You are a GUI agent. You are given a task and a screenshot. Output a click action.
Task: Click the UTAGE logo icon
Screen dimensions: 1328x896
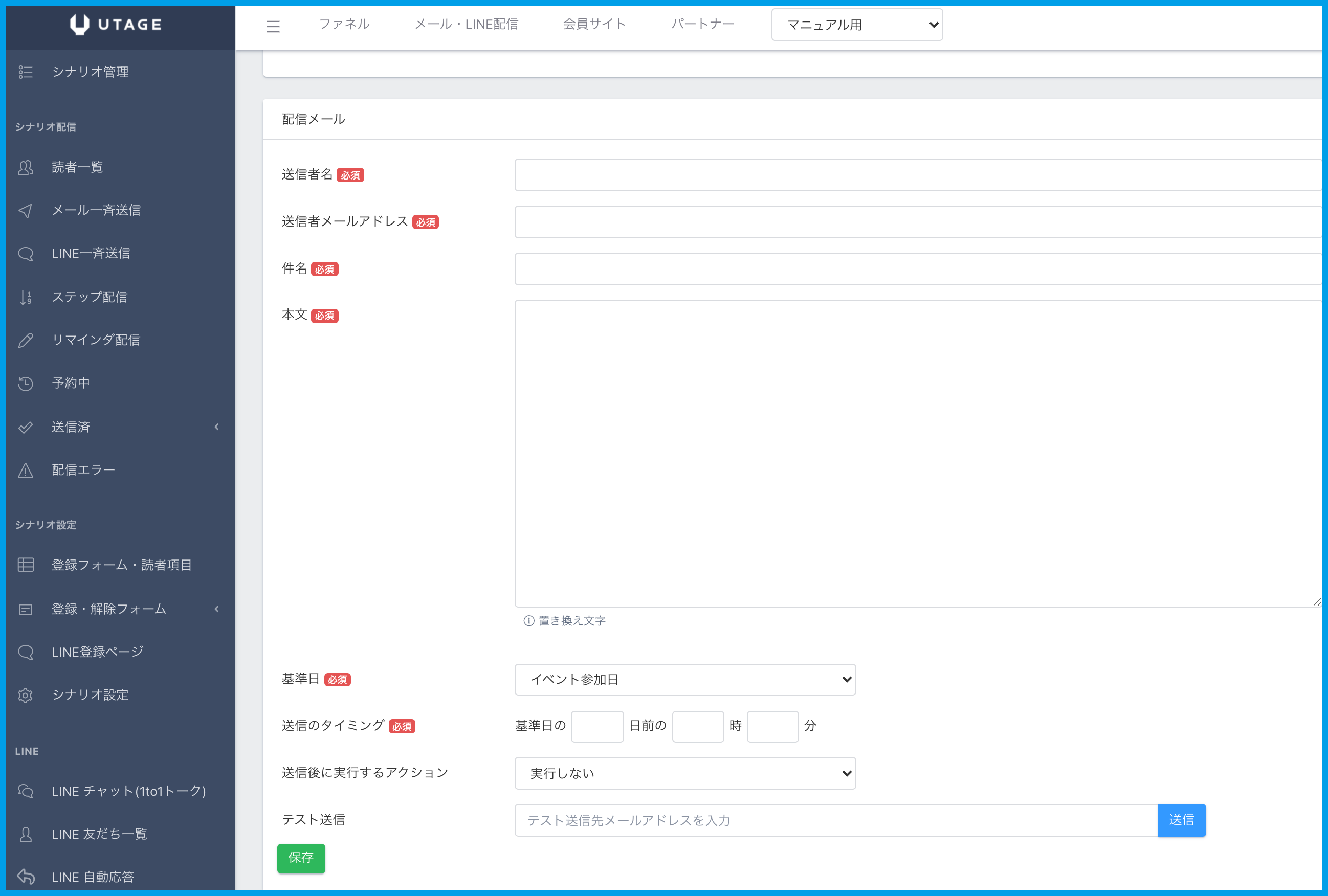[x=79, y=24]
